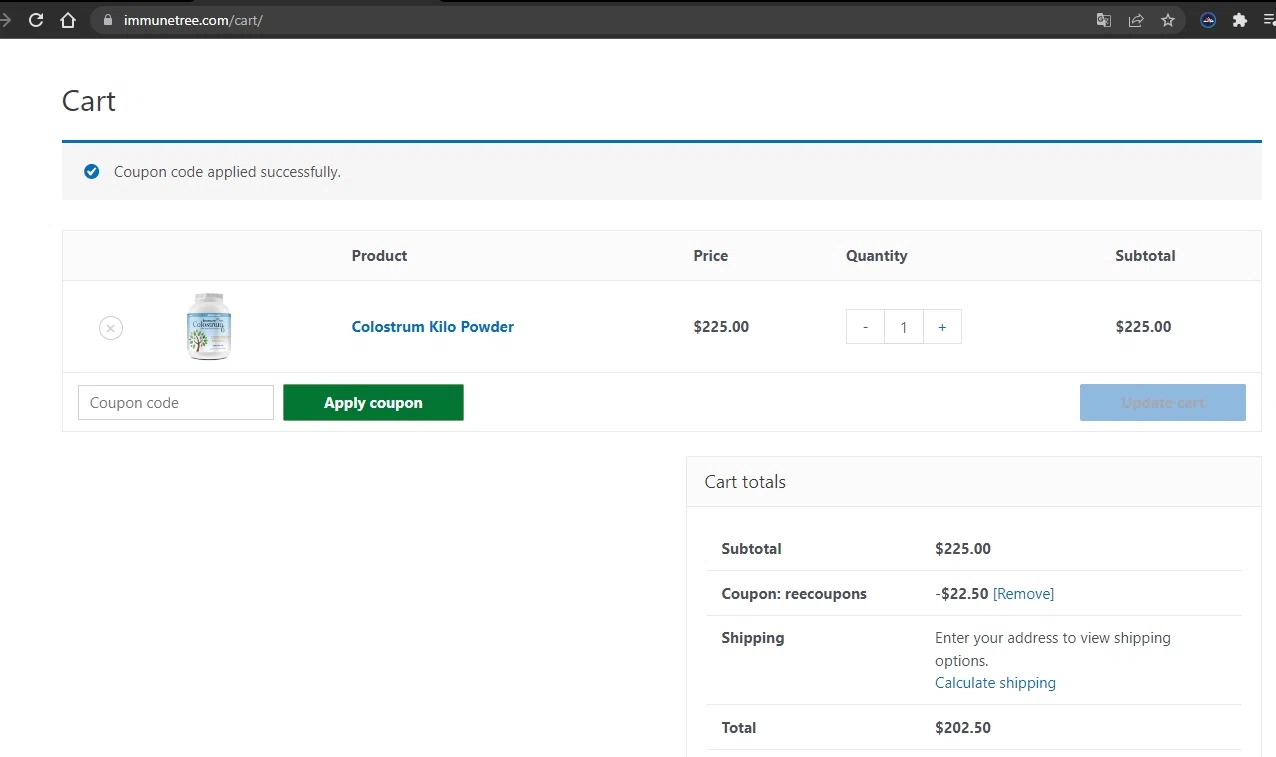Click the Shipping label in cart totals
Viewport: 1276px width, 757px height.
click(x=753, y=638)
